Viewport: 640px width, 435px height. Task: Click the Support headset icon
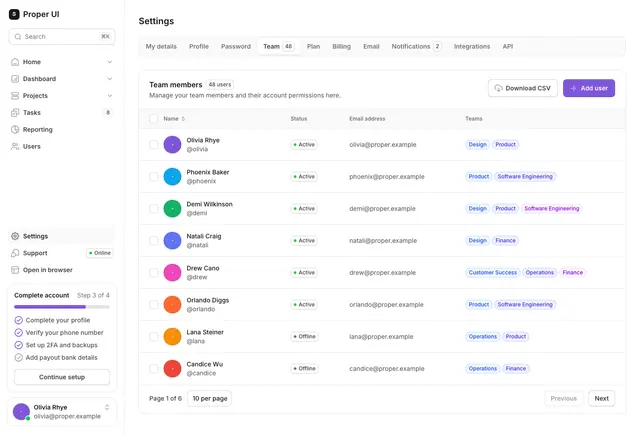(x=15, y=253)
